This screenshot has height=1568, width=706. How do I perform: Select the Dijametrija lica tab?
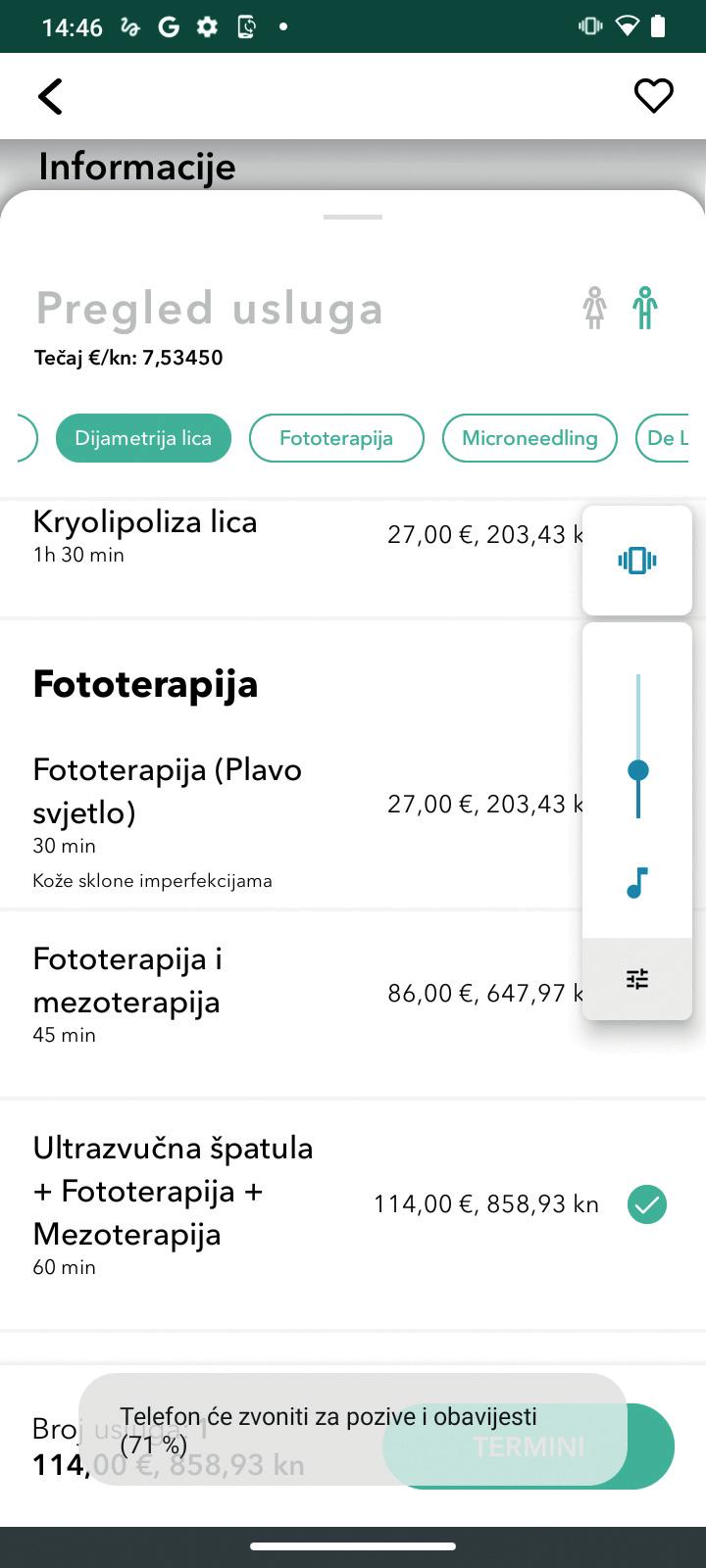tap(143, 438)
